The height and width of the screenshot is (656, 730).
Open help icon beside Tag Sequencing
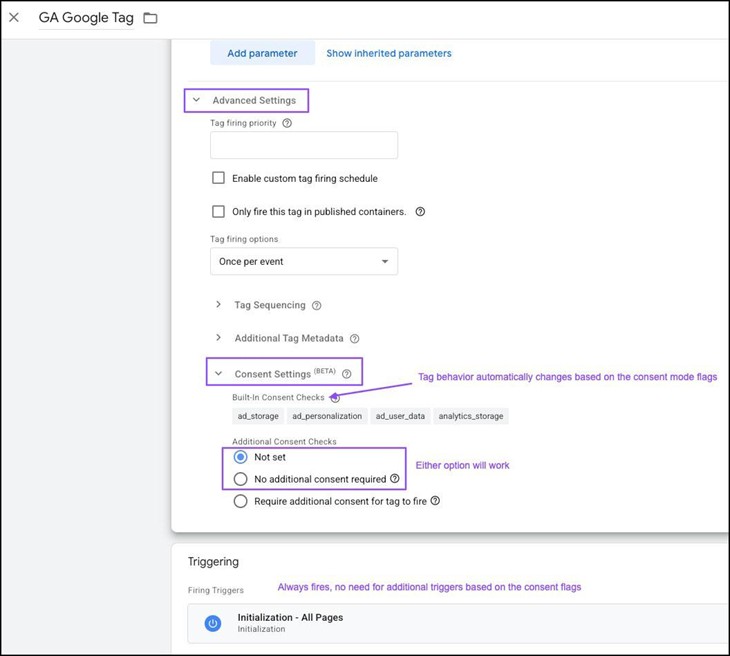click(317, 305)
